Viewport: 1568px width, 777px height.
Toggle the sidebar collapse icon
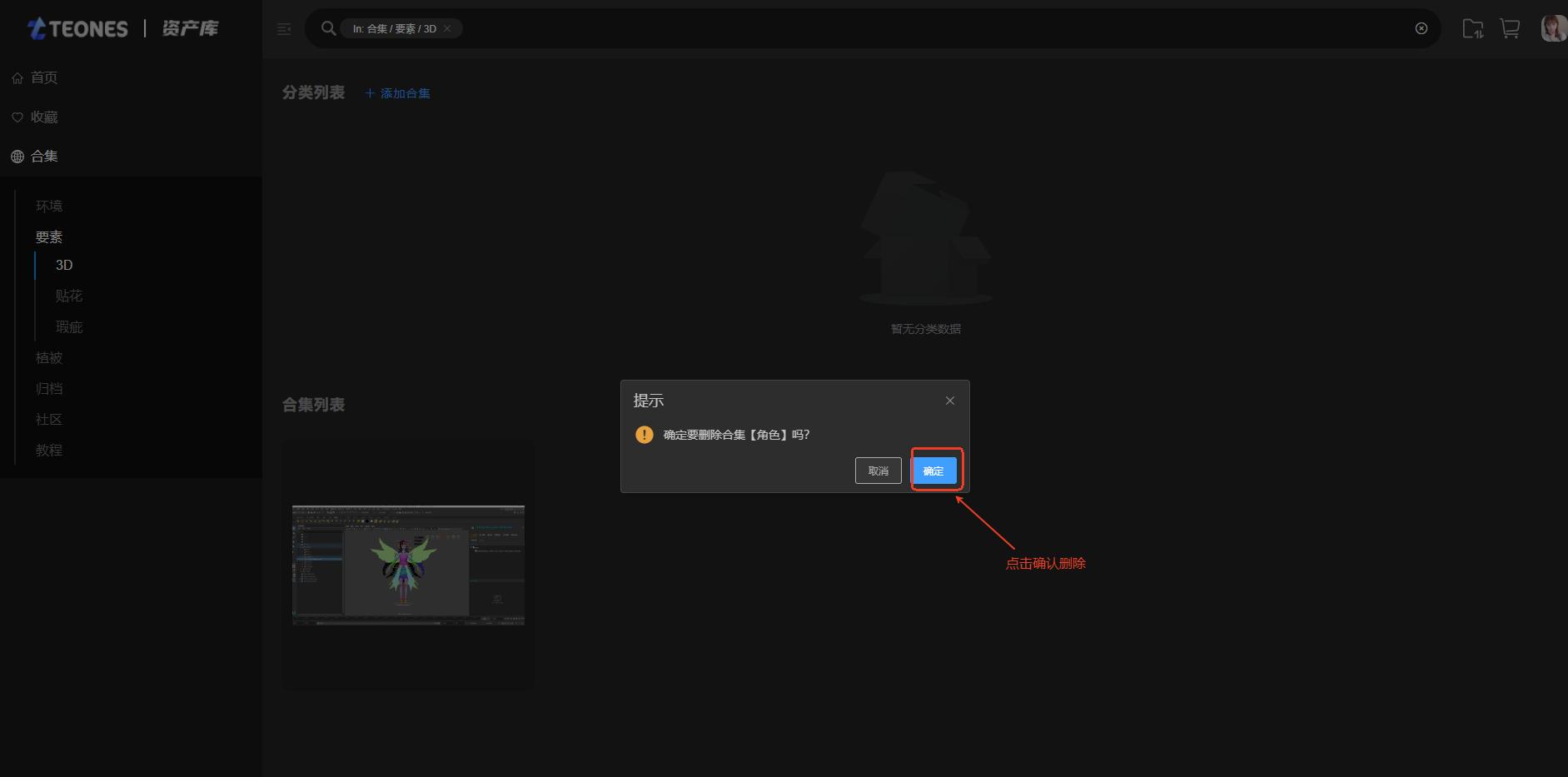(x=284, y=29)
